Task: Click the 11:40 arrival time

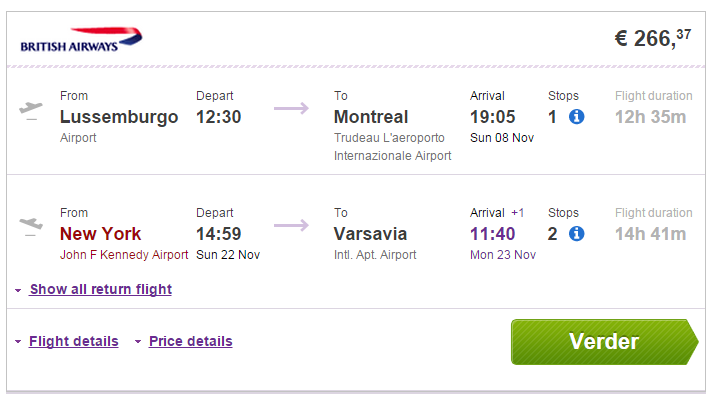Action: (492, 234)
